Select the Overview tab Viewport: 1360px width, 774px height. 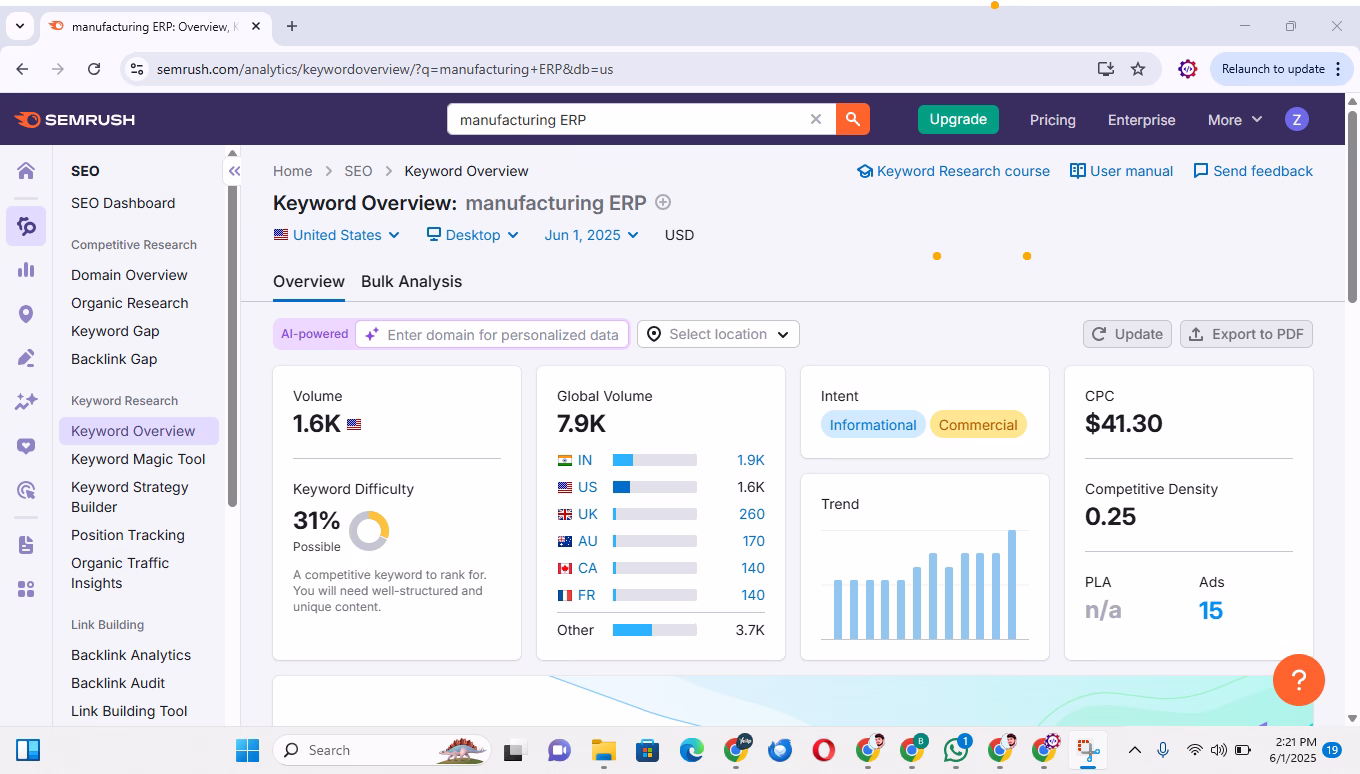click(x=309, y=282)
